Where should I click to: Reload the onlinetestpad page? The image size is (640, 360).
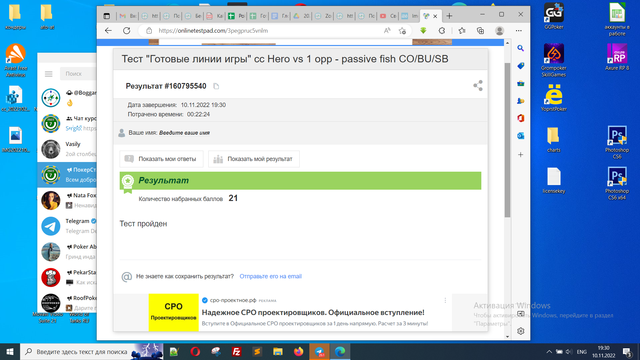(127, 31)
